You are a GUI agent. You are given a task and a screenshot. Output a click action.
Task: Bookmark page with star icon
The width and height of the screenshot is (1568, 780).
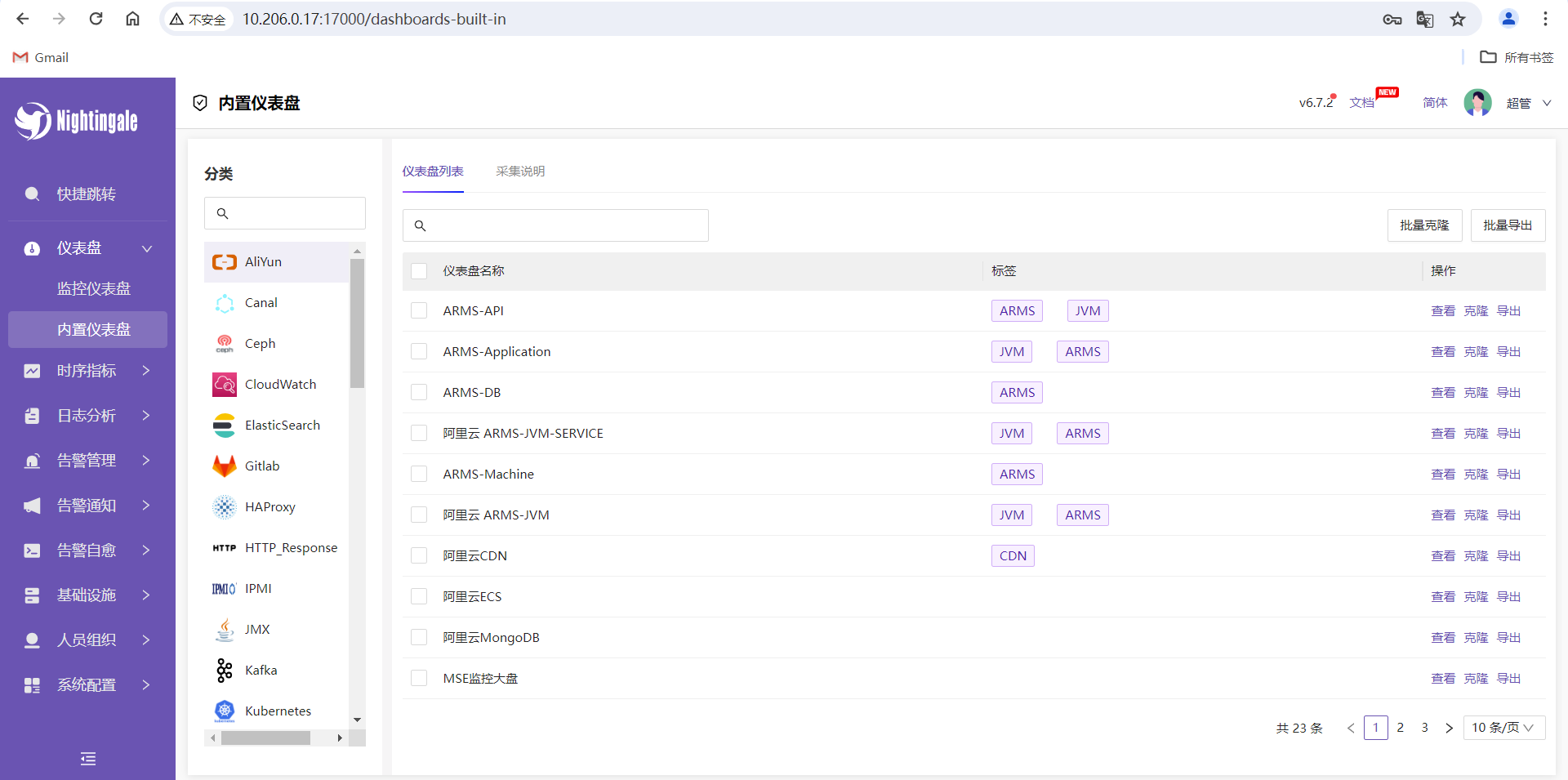point(1458,19)
